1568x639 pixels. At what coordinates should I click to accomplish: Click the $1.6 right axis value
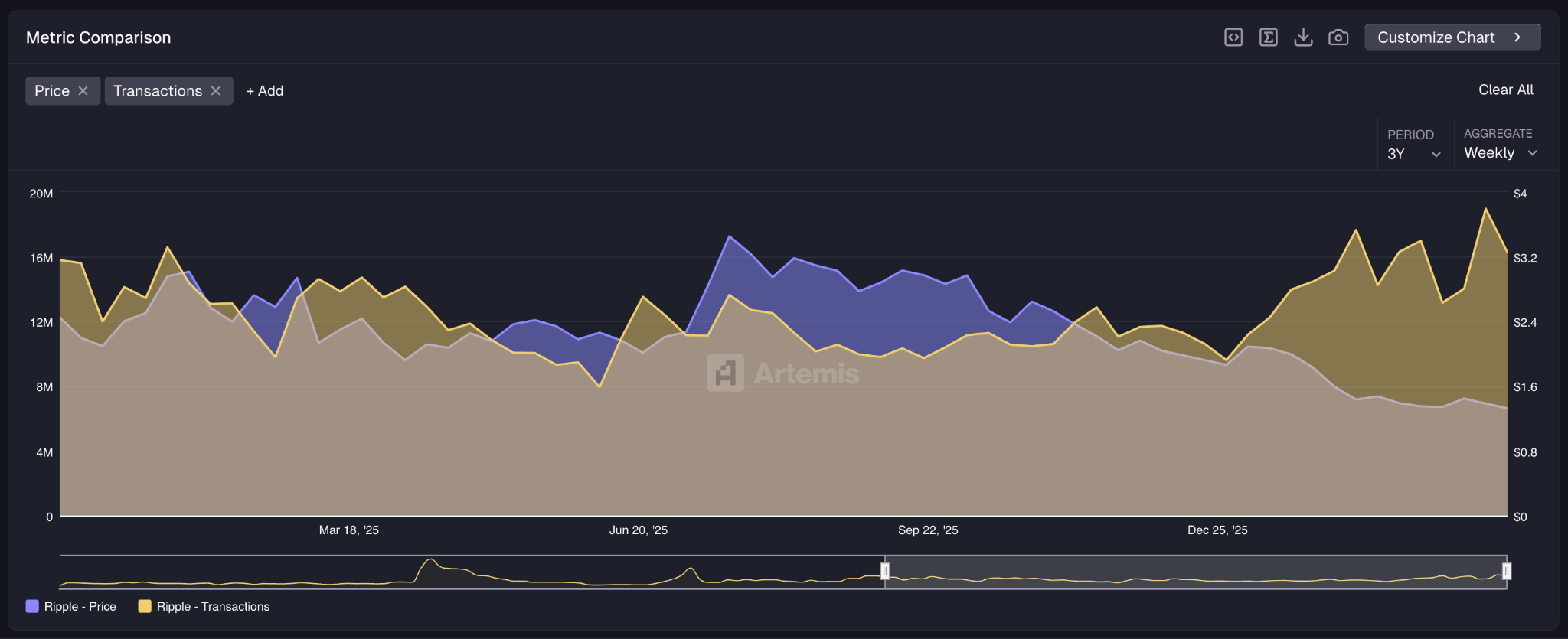(1525, 387)
